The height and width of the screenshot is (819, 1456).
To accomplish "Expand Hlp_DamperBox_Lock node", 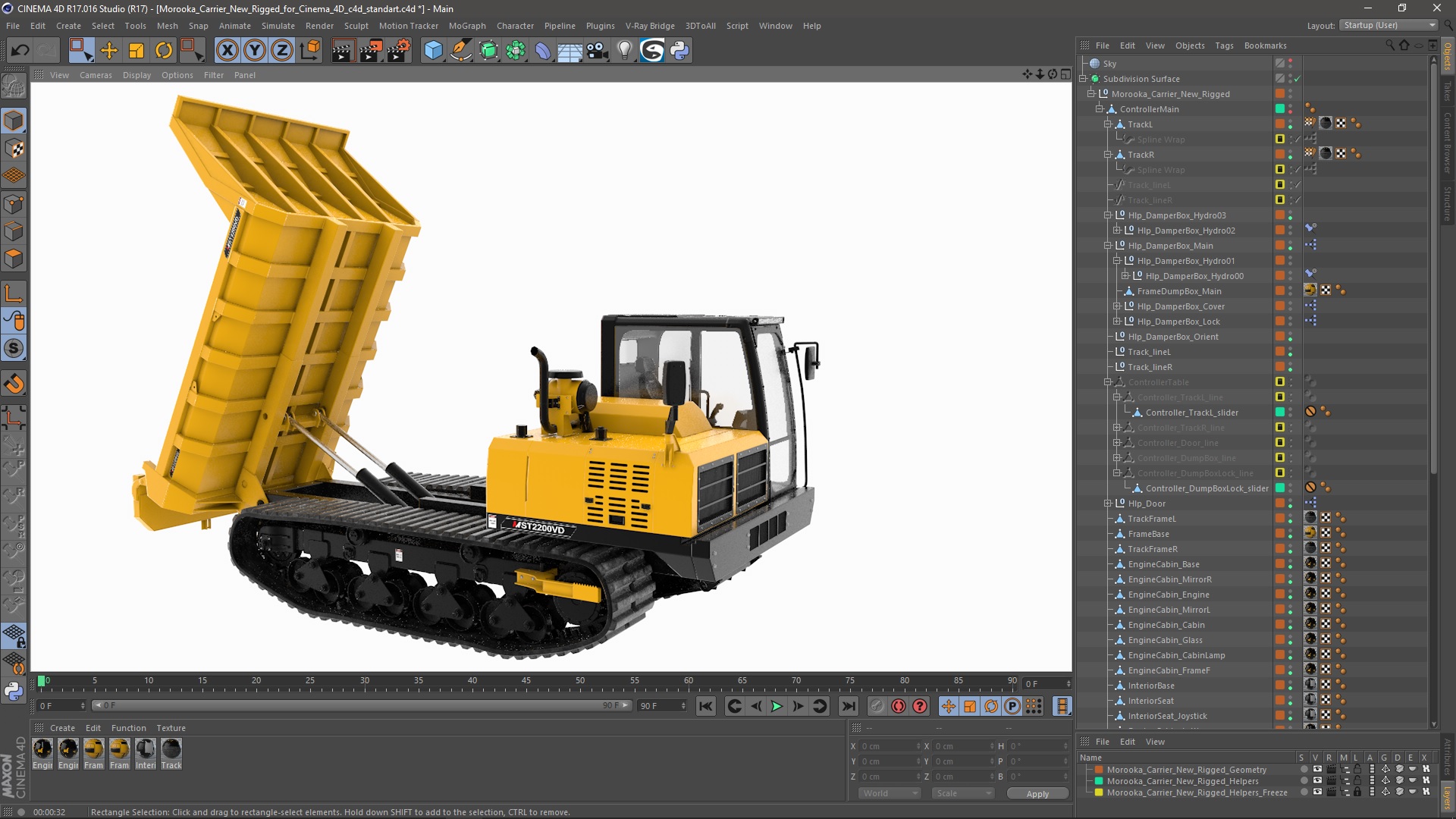I will 1116,322.
